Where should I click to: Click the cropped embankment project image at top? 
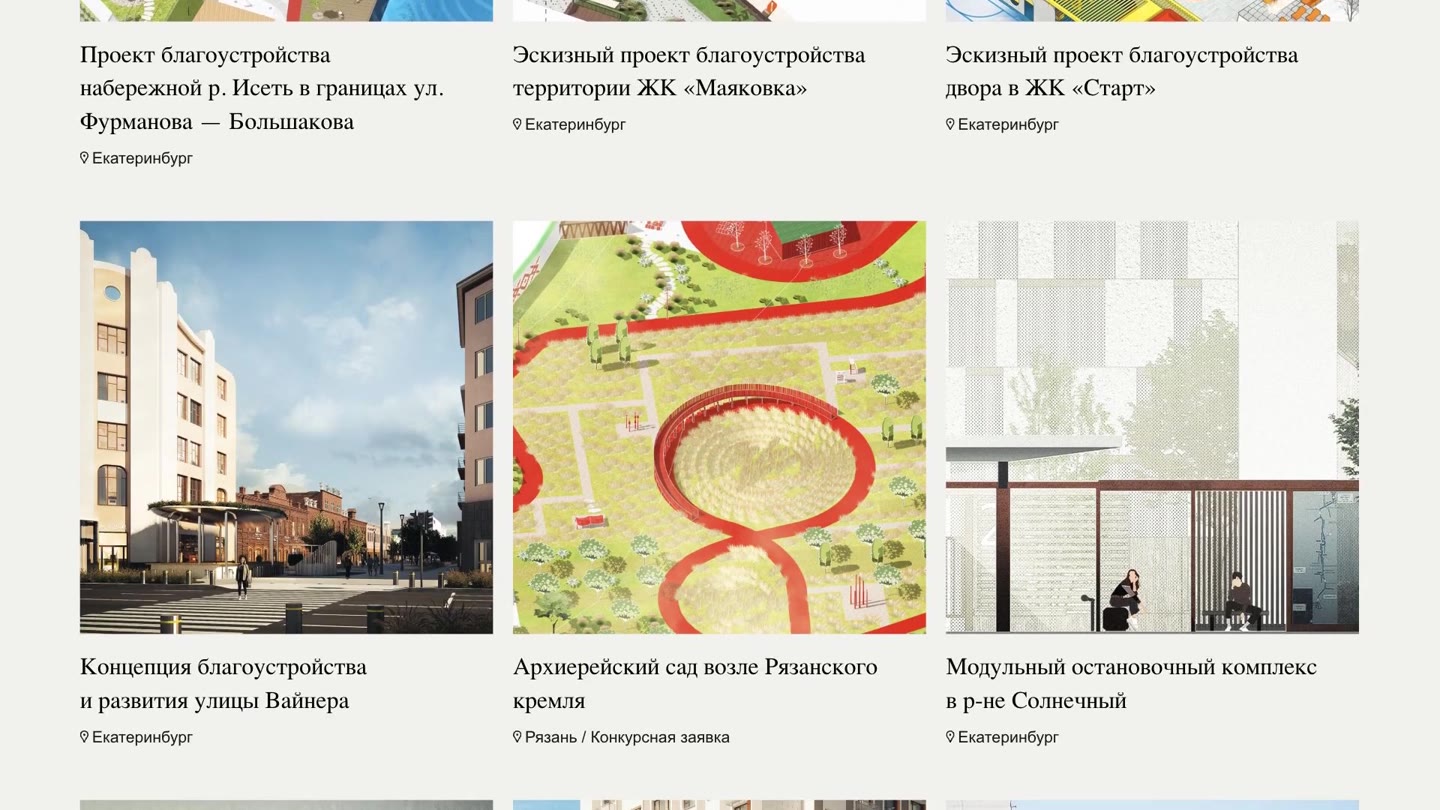point(286,10)
